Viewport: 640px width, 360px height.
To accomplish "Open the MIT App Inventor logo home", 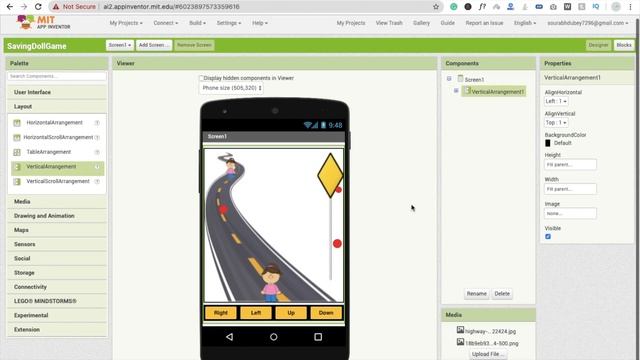I will pos(44,22).
